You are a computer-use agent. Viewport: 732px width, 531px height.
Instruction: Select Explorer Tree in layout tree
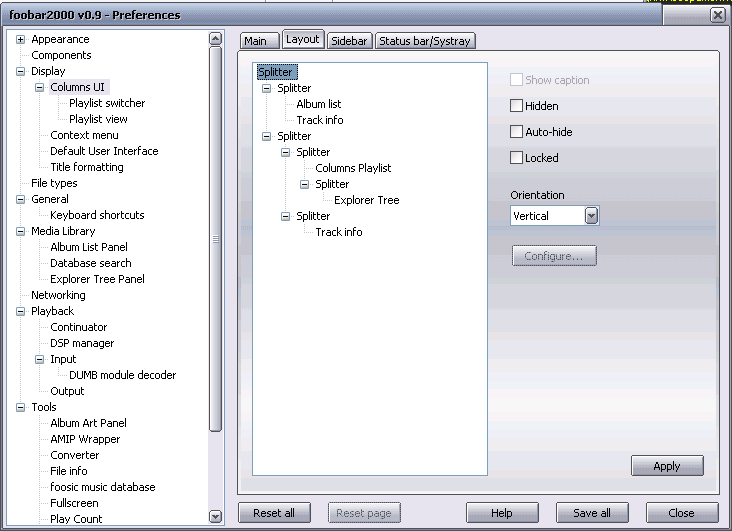[366, 200]
